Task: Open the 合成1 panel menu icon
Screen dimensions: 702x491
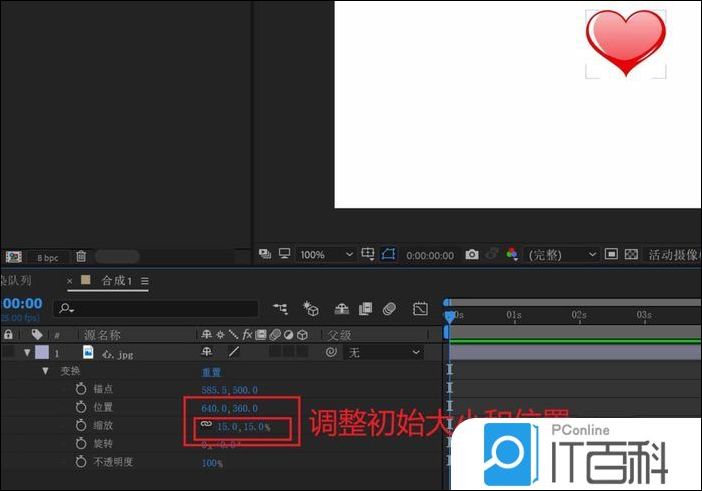Action: coord(145,282)
